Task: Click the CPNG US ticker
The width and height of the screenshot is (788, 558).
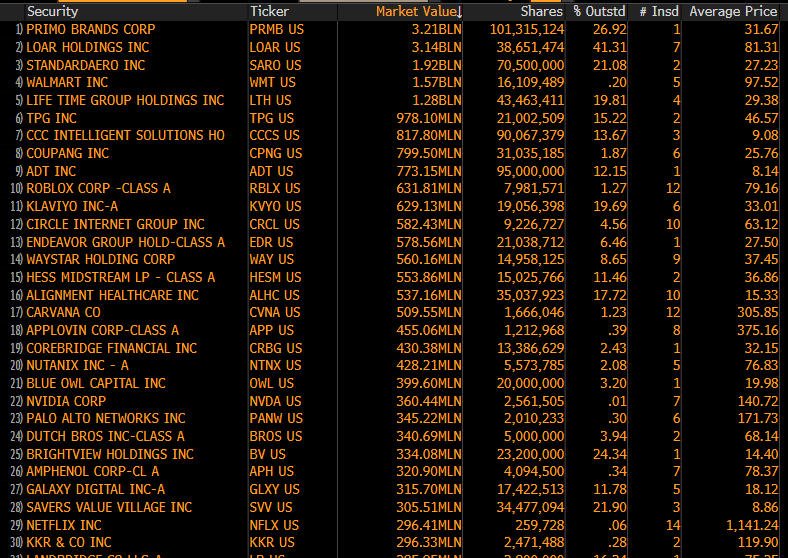Action: (x=276, y=153)
